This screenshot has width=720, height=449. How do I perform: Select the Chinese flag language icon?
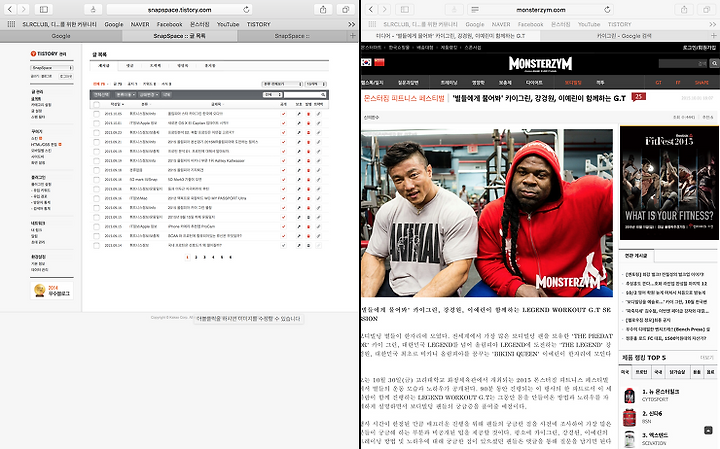[379, 62]
